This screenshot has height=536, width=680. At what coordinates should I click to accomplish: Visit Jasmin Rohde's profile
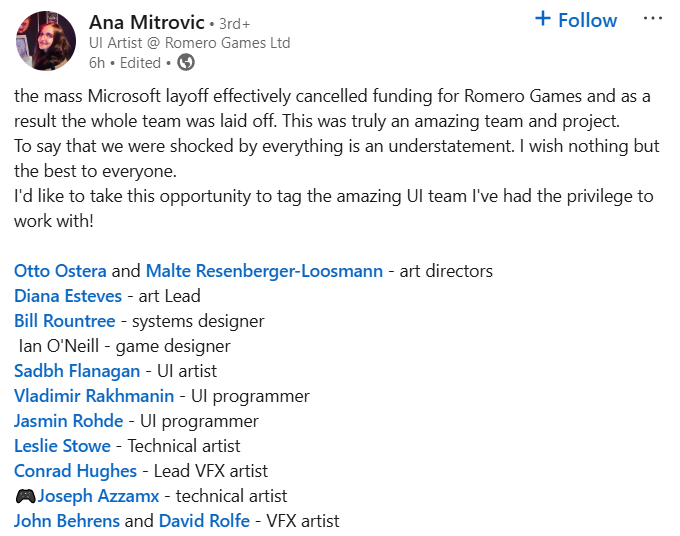click(x=69, y=421)
